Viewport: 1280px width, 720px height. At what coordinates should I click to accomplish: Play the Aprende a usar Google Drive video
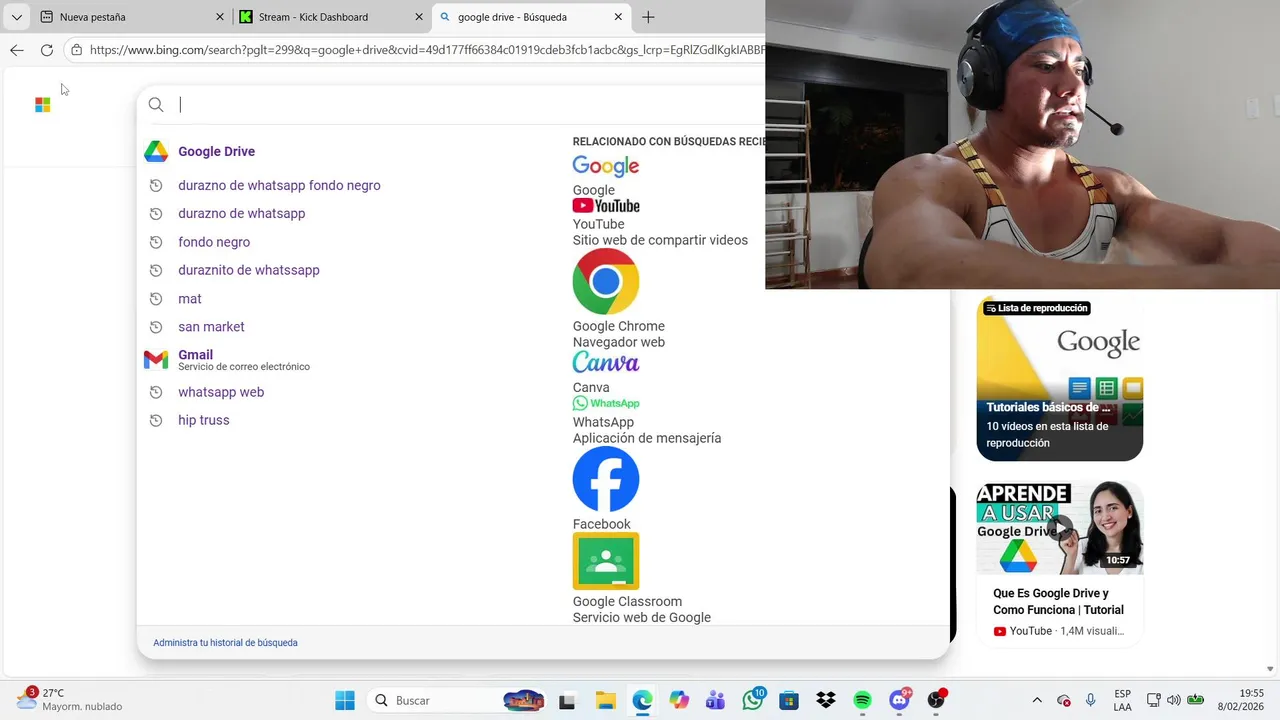[x=1060, y=528]
